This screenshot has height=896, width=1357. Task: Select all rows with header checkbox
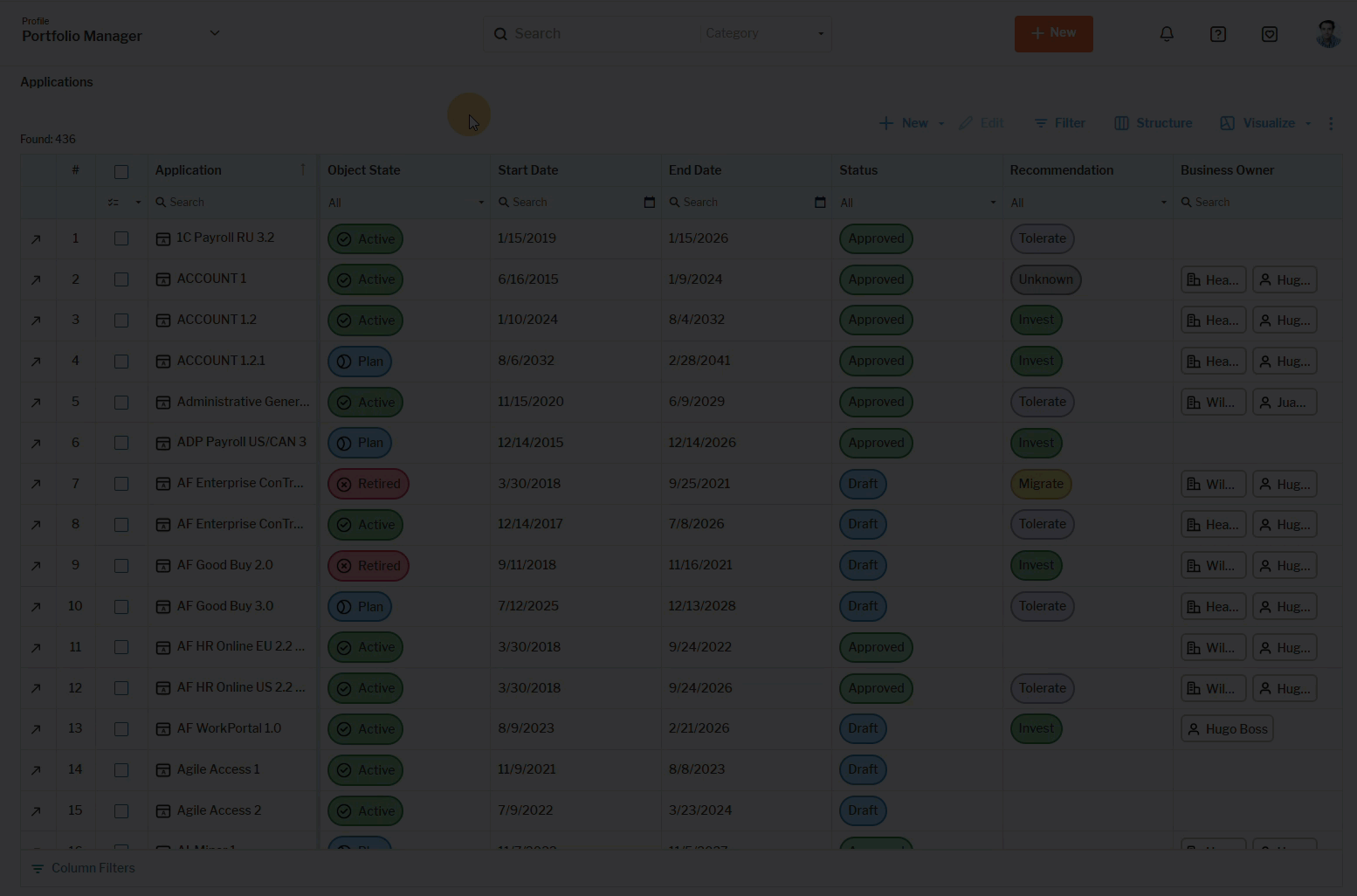tap(121, 172)
